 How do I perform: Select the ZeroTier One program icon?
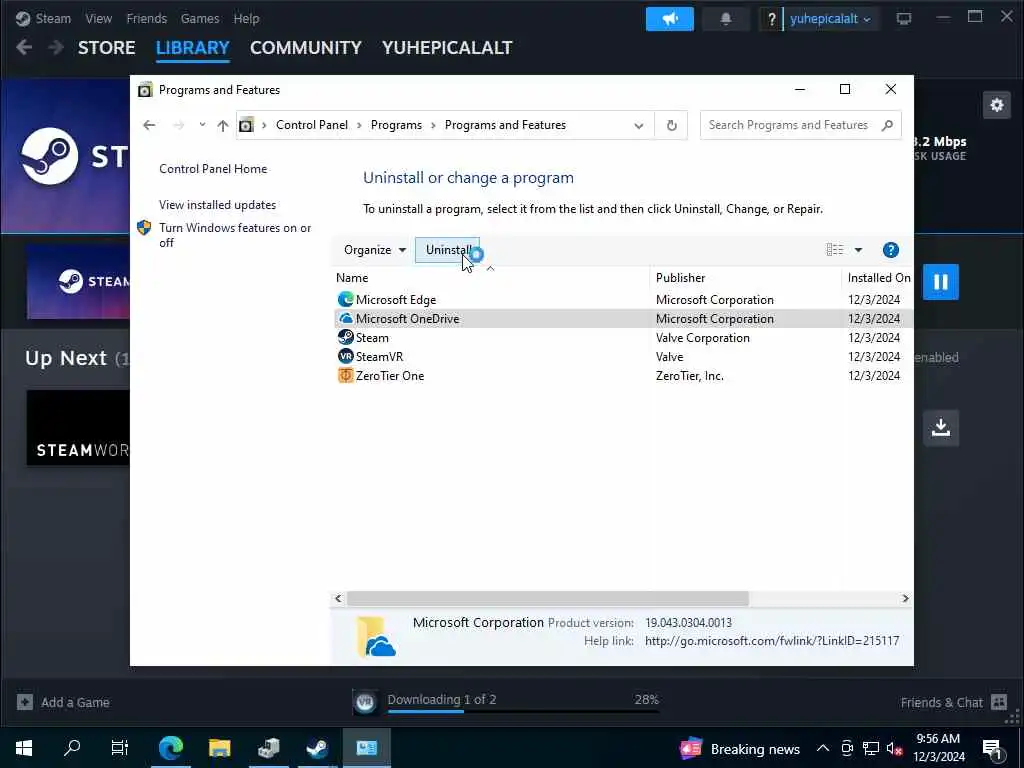click(345, 376)
